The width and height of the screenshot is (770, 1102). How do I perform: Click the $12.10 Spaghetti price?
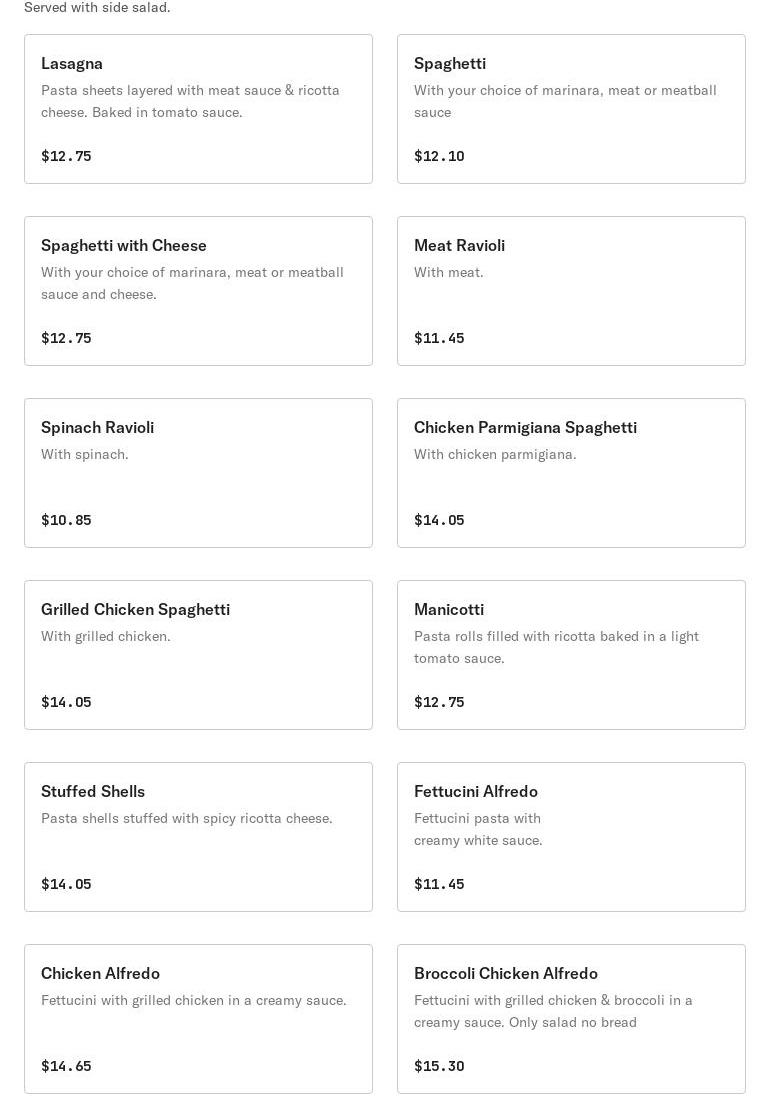point(439,156)
